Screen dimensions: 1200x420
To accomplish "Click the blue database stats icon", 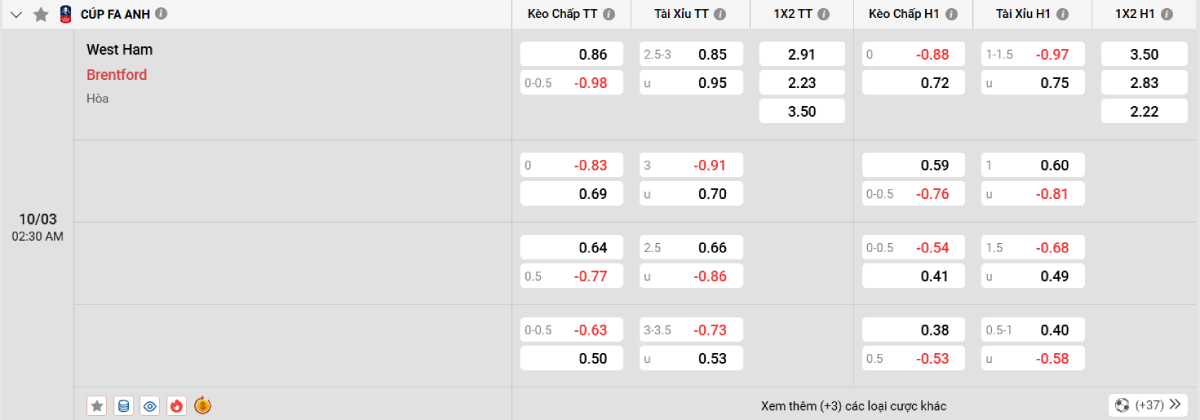I will (123, 405).
